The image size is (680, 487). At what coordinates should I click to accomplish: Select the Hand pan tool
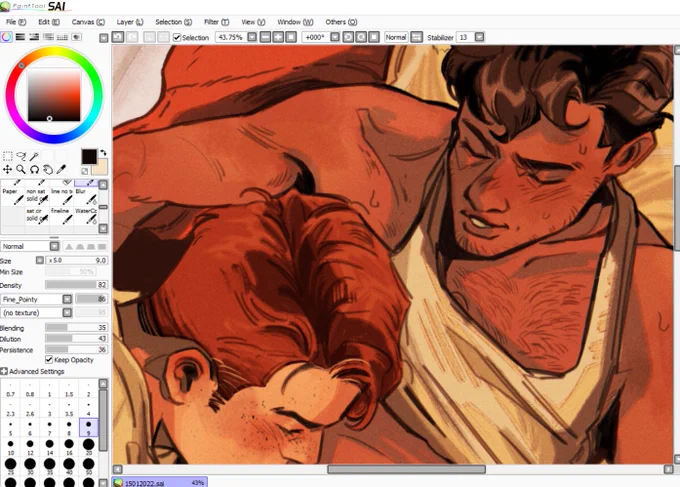coord(48,169)
